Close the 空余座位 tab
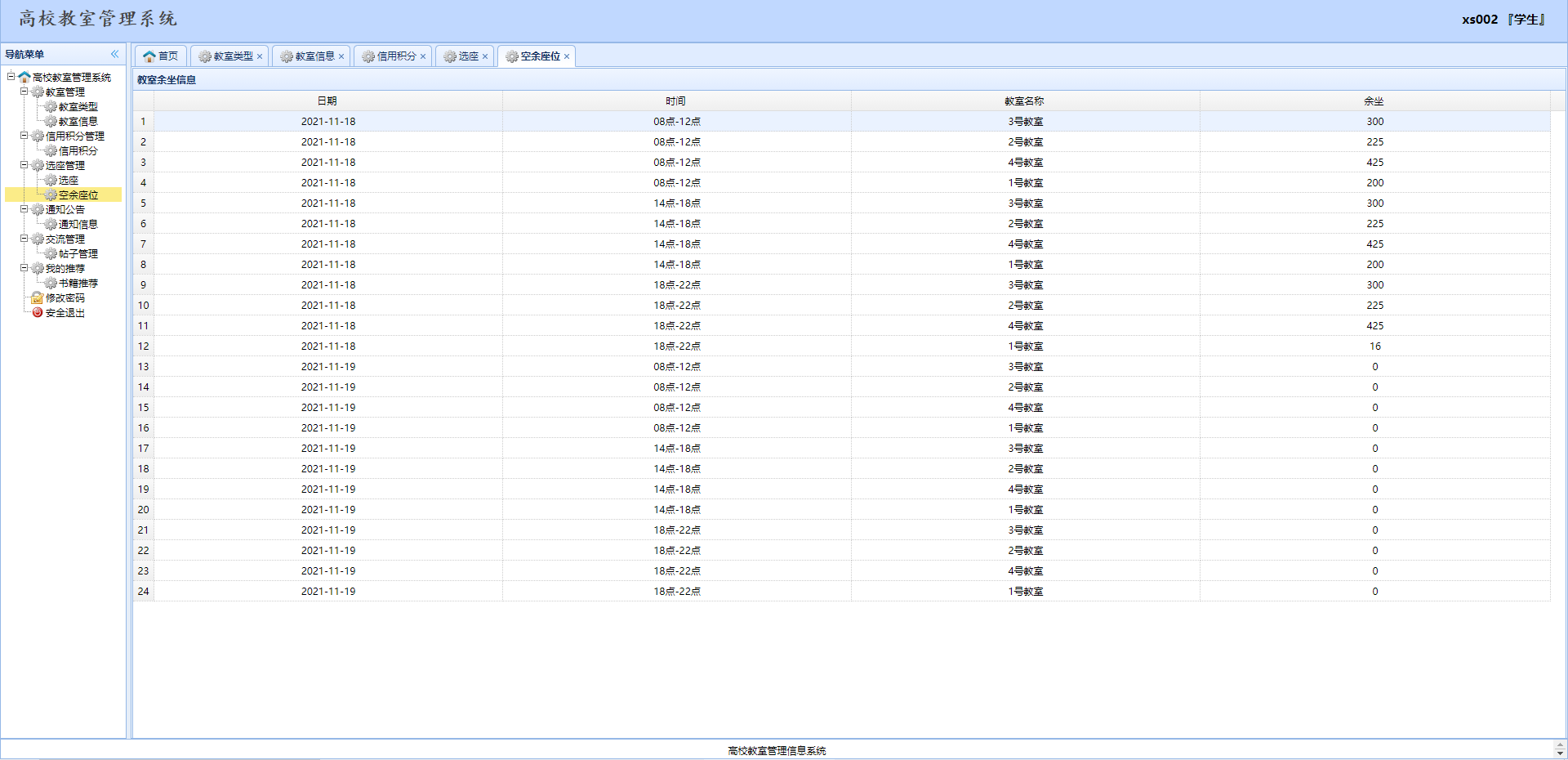The width and height of the screenshot is (1568, 760). tap(567, 56)
